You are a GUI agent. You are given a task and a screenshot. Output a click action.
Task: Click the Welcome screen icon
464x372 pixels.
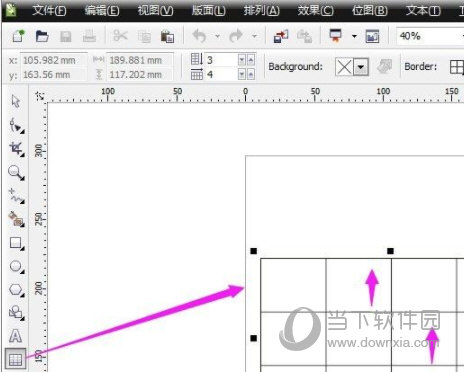tap(372, 36)
